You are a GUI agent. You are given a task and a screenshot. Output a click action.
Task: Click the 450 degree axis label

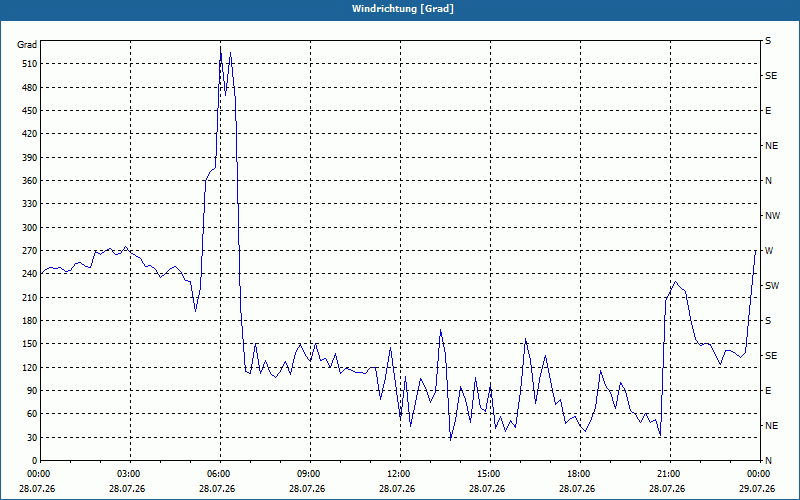(x=30, y=111)
